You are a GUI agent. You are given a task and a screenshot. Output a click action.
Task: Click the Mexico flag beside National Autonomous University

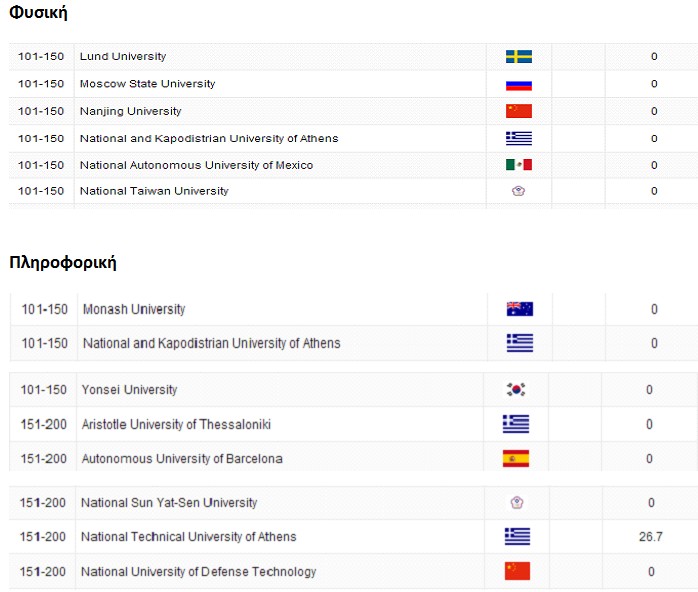(x=519, y=165)
